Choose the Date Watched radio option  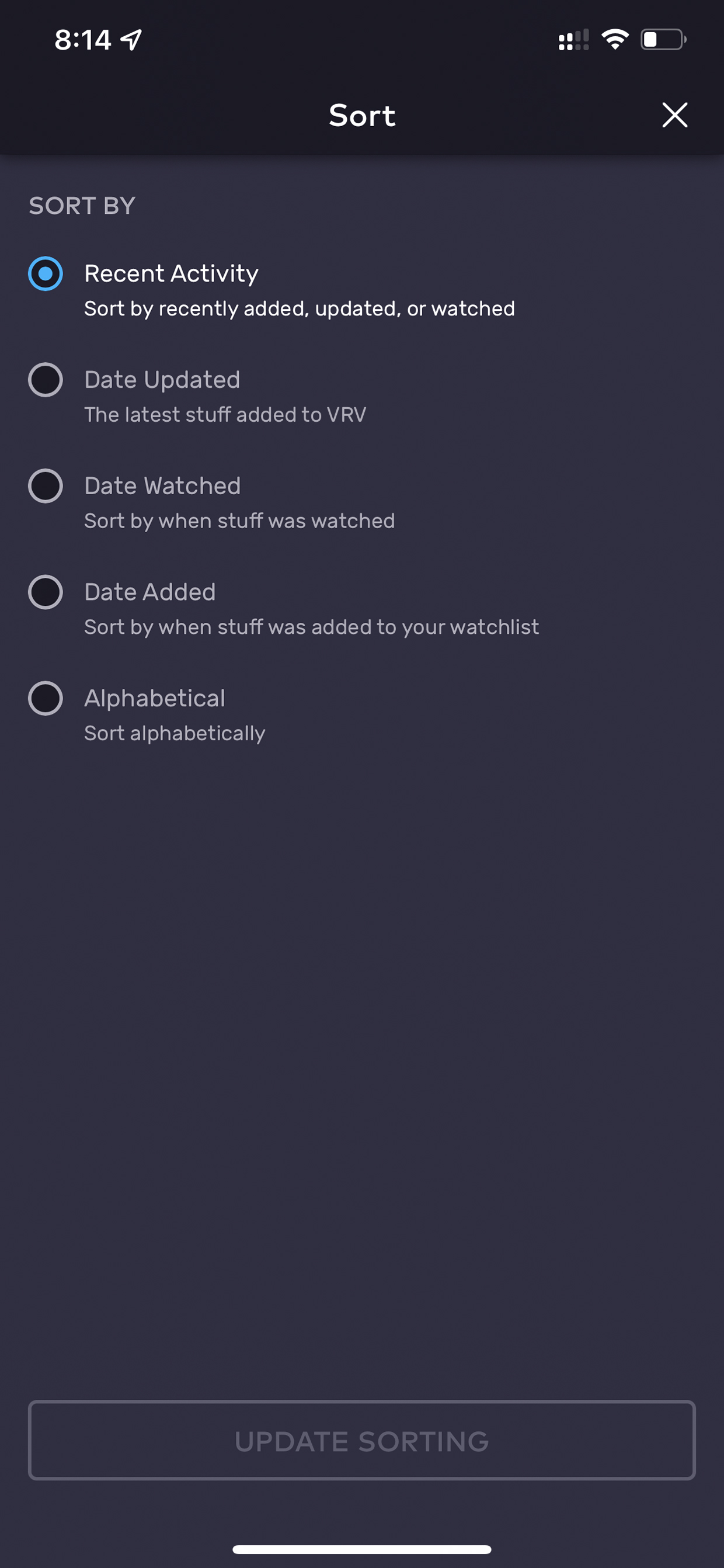[46, 485]
